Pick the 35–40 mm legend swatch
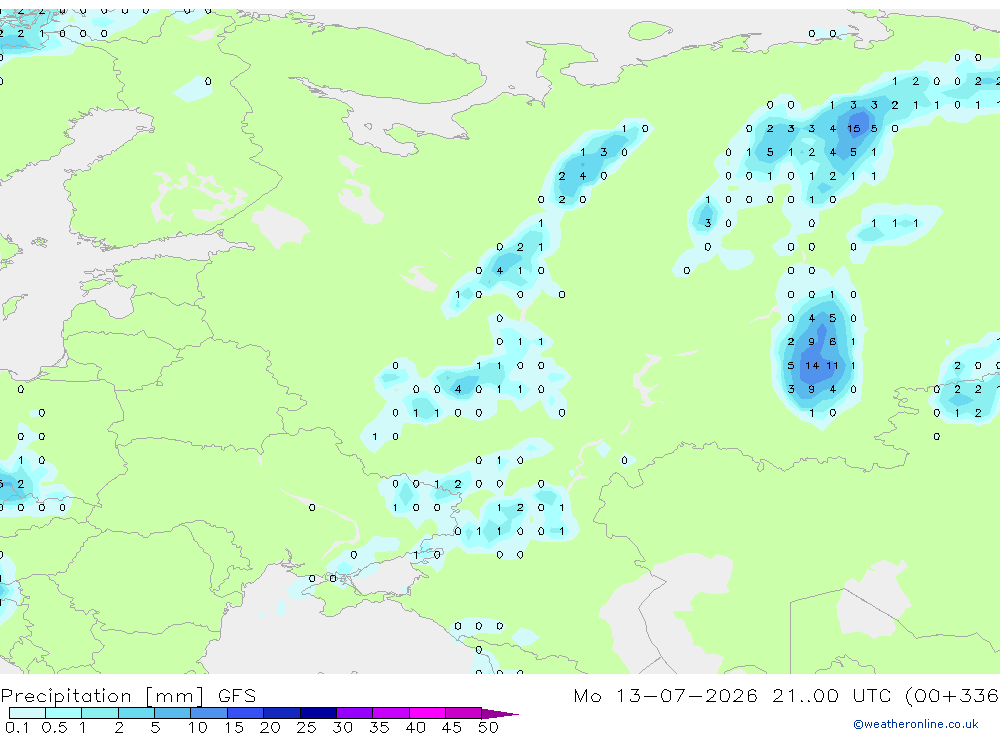The image size is (1000, 733). 391,713
